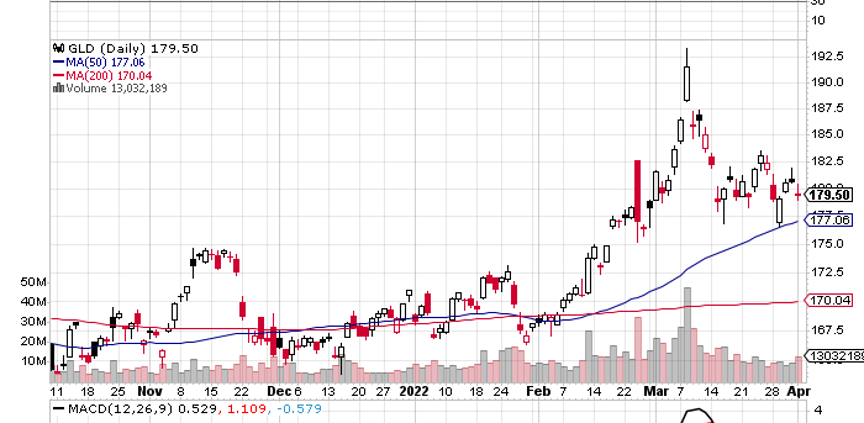Click the 13032189 volume axis tag
Screen dimensions: 864x423
[838, 357]
